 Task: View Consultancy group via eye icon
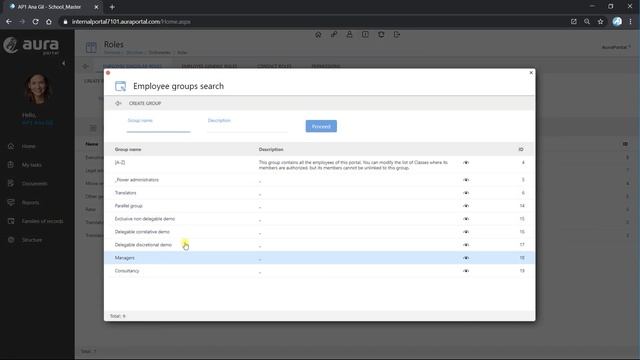point(466,271)
